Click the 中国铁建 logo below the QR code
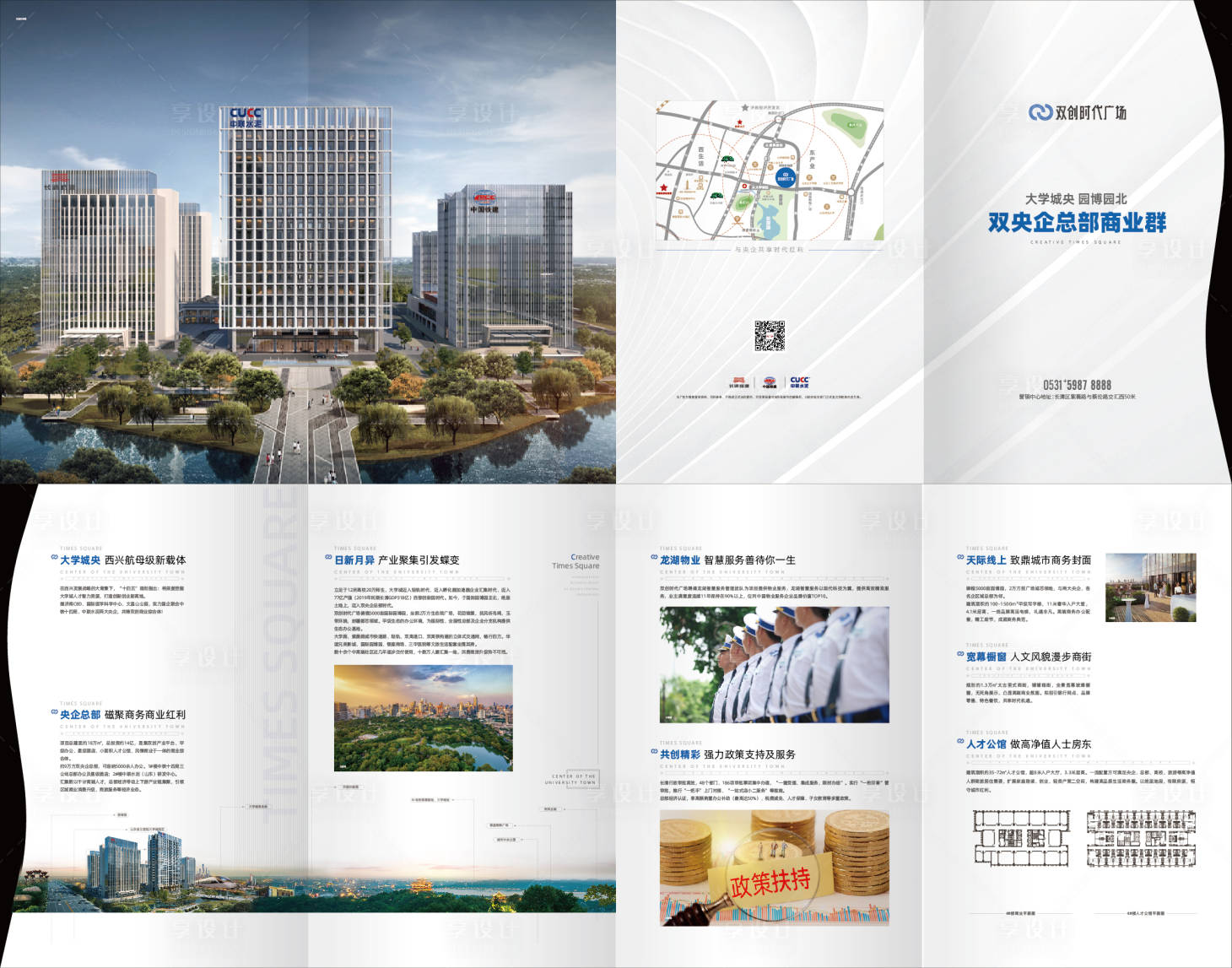1232x968 pixels. [x=769, y=382]
